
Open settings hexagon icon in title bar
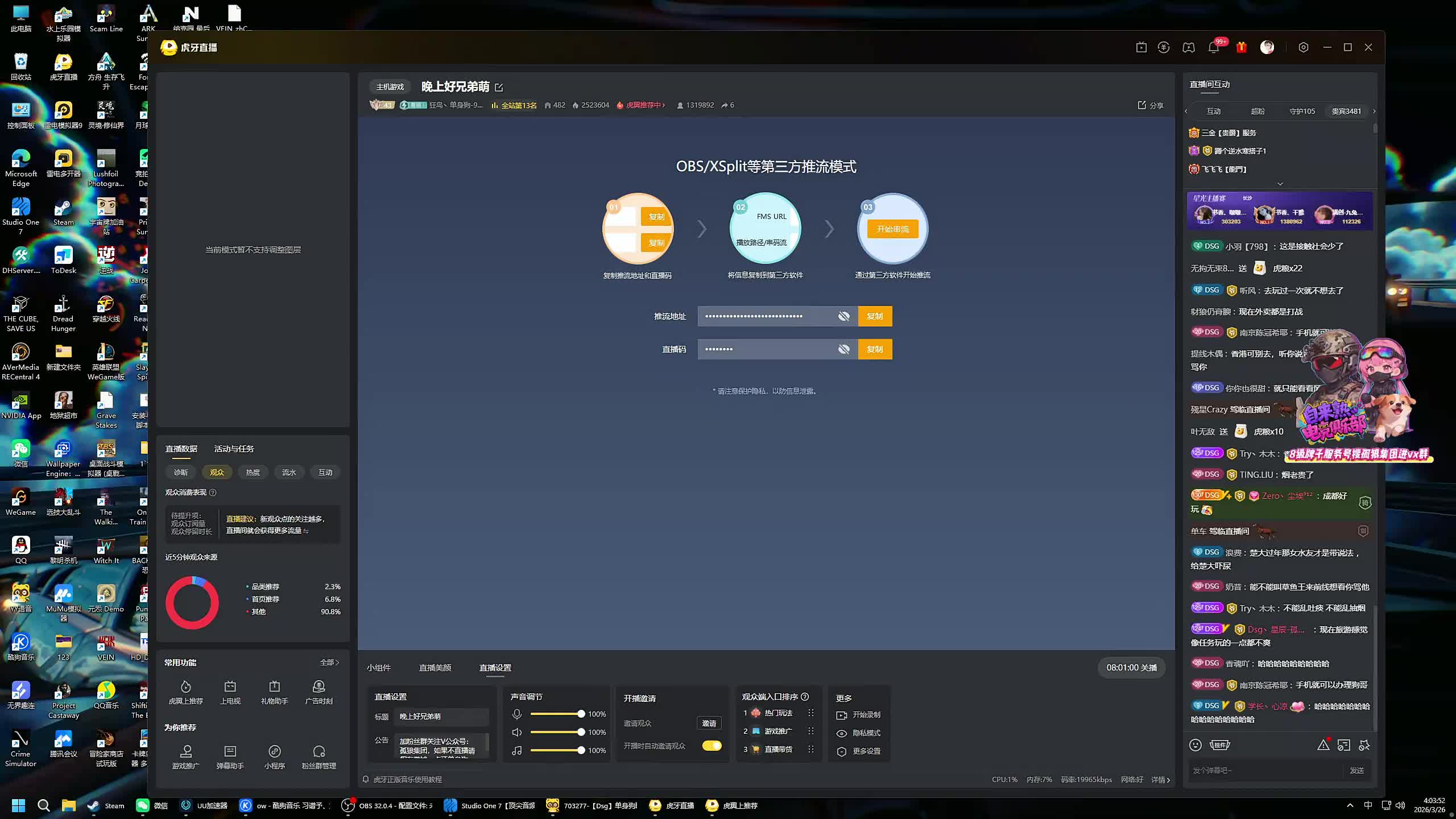point(1304,48)
